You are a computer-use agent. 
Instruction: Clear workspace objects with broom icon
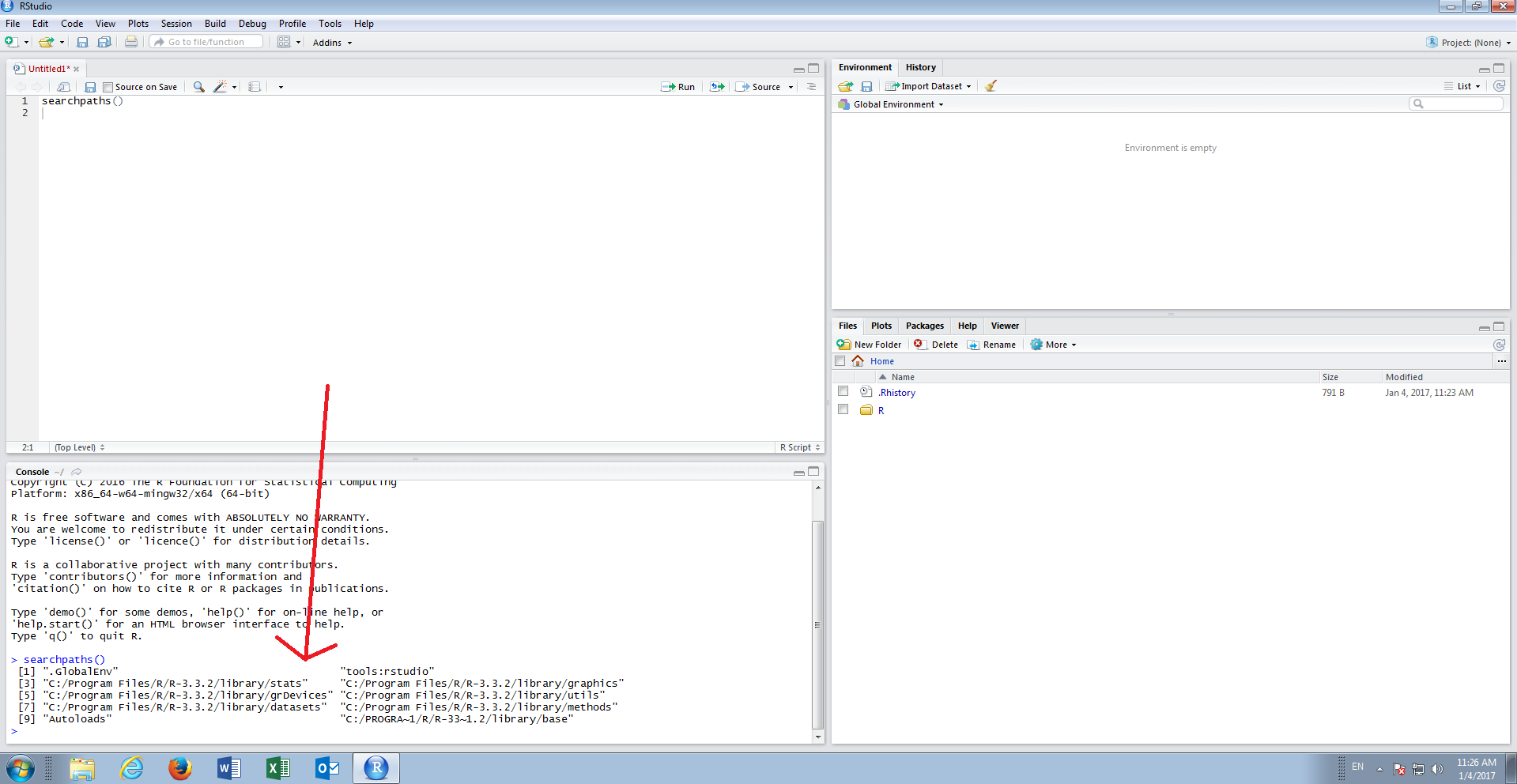[x=991, y=86]
